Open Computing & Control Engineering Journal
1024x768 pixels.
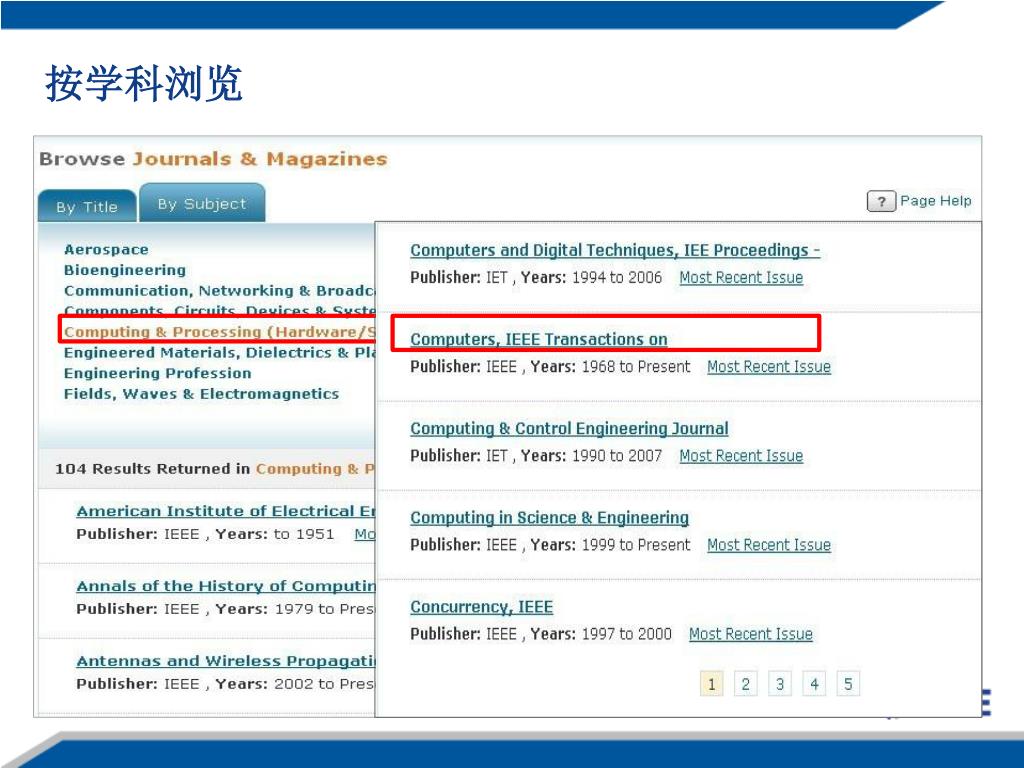click(569, 428)
